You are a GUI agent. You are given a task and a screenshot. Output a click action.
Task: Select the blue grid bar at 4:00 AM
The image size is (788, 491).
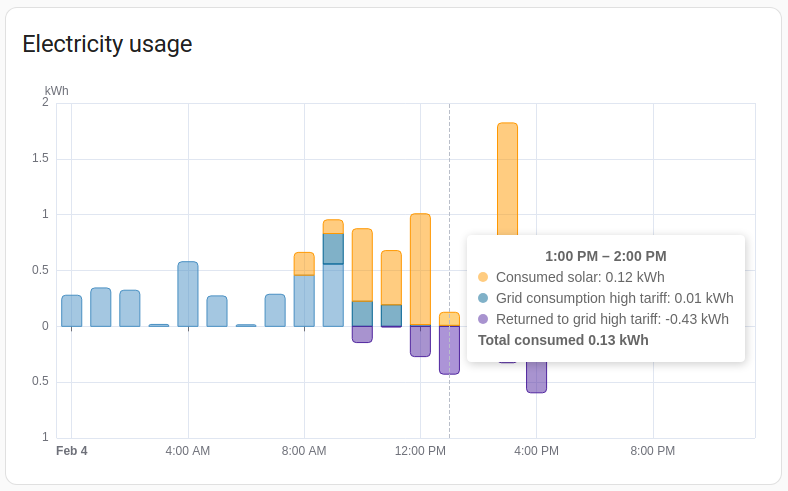tap(188, 294)
